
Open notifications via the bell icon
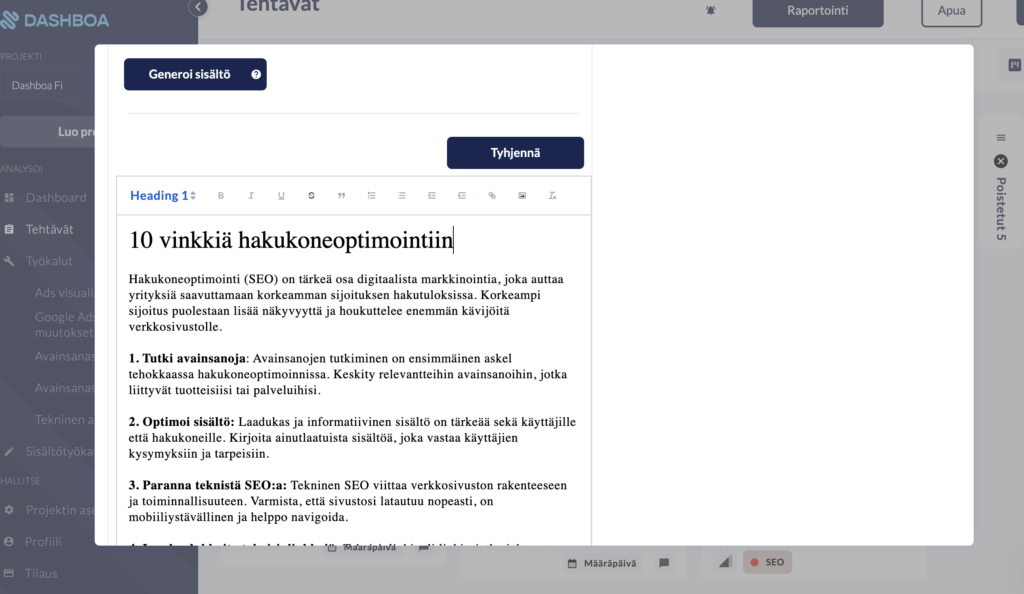click(x=711, y=10)
